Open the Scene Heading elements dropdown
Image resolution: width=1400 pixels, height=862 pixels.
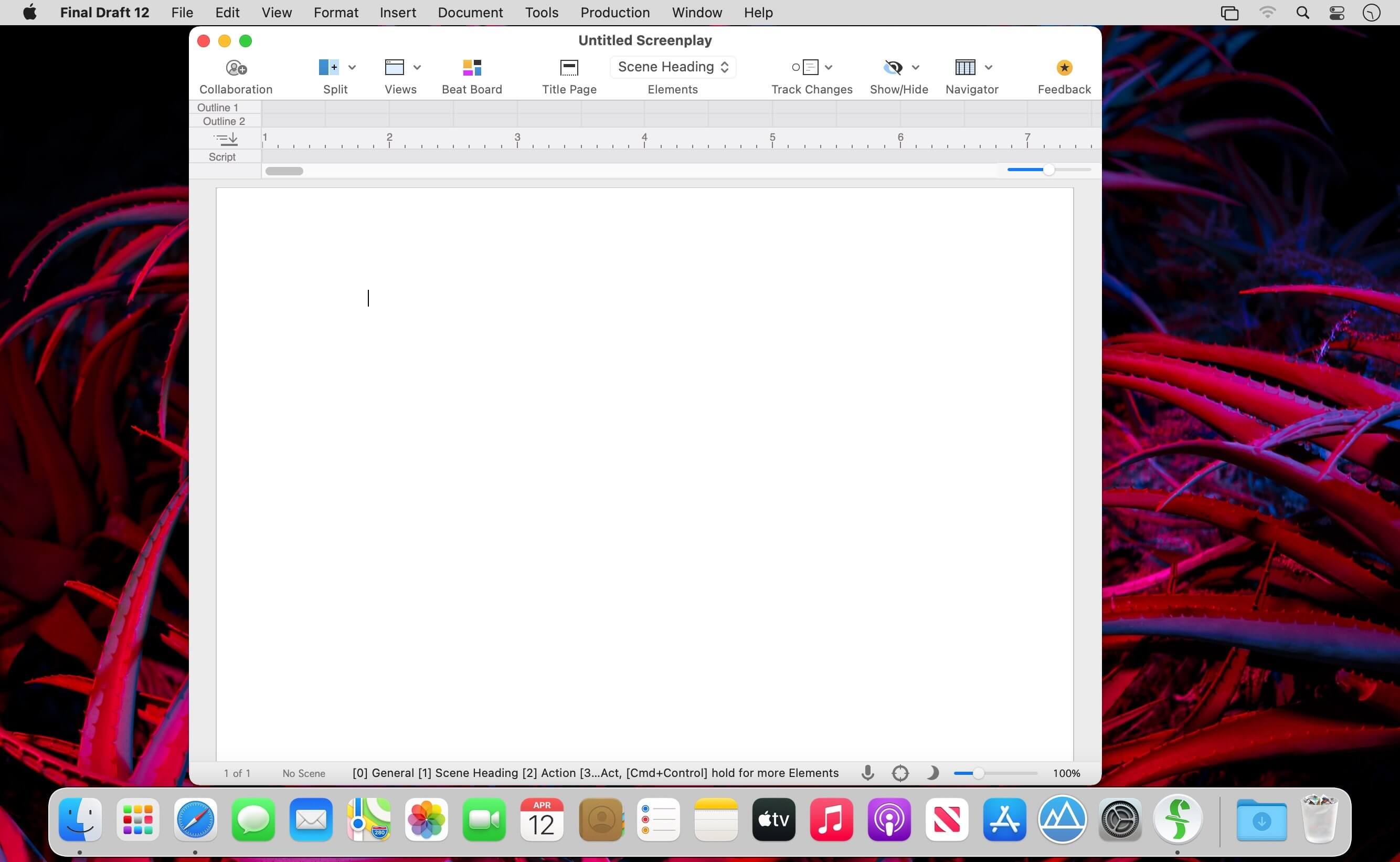[x=672, y=67]
